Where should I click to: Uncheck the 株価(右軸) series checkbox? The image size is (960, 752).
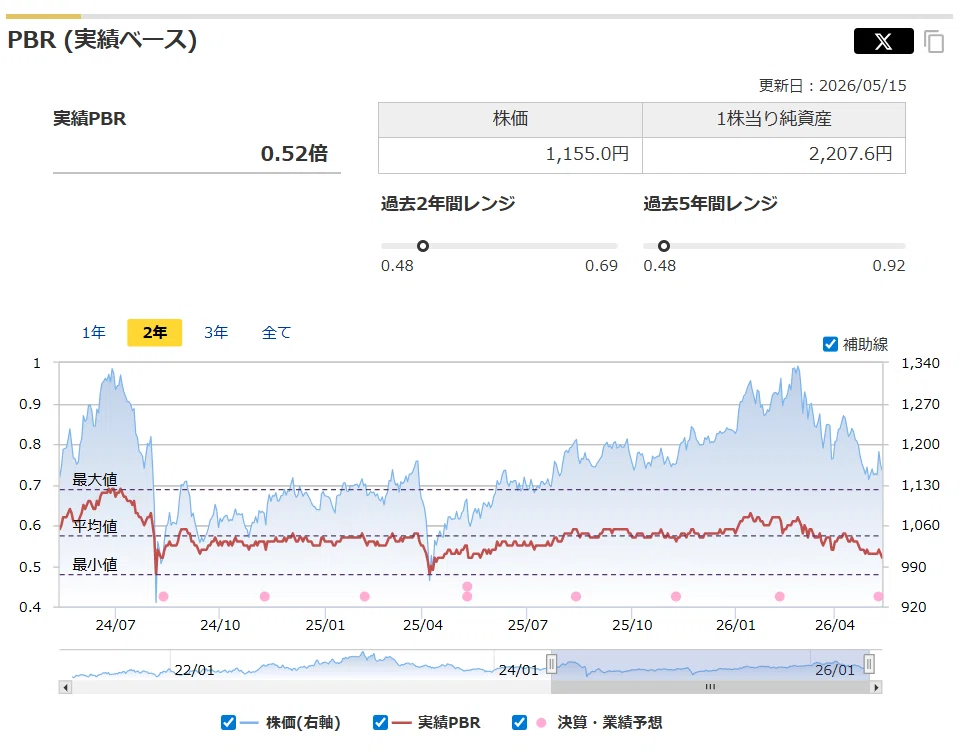click(x=228, y=723)
